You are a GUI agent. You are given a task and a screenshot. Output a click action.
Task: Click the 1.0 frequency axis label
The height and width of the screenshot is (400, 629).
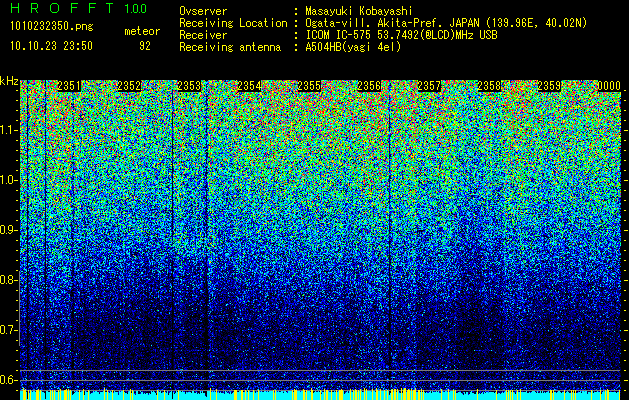[8, 180]
